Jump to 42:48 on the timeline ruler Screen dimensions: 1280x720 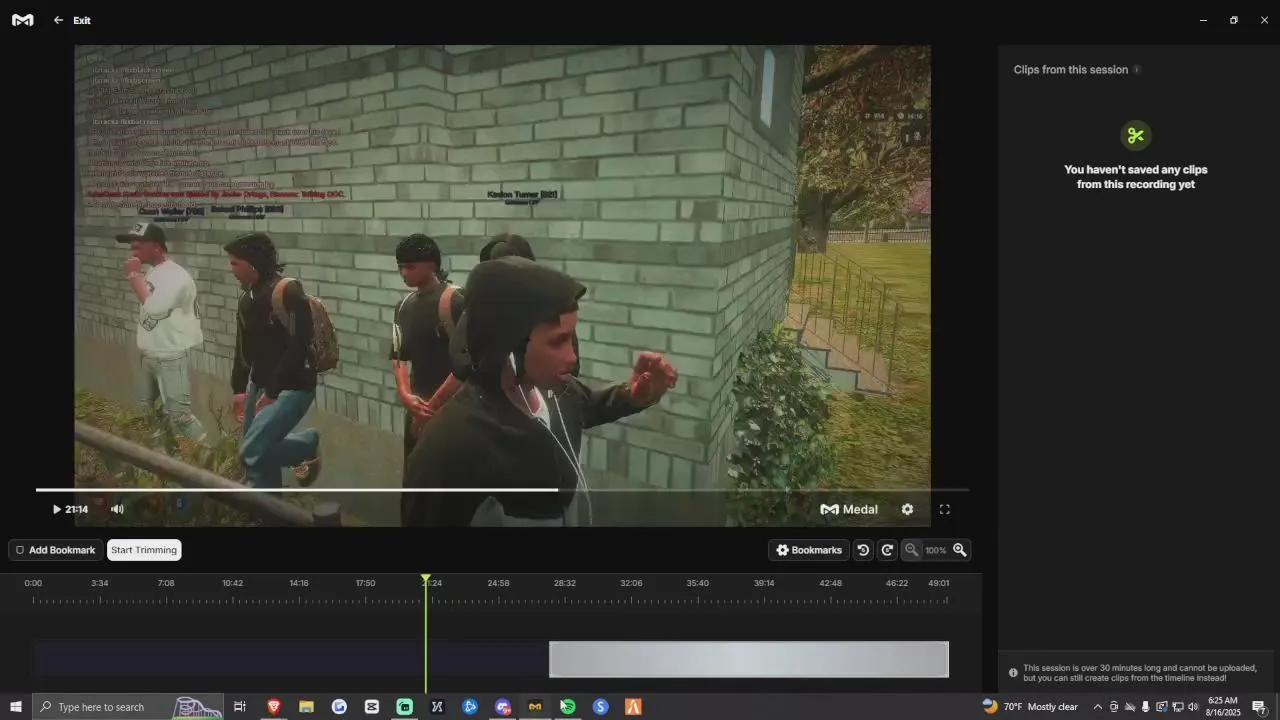coord(830,583)
